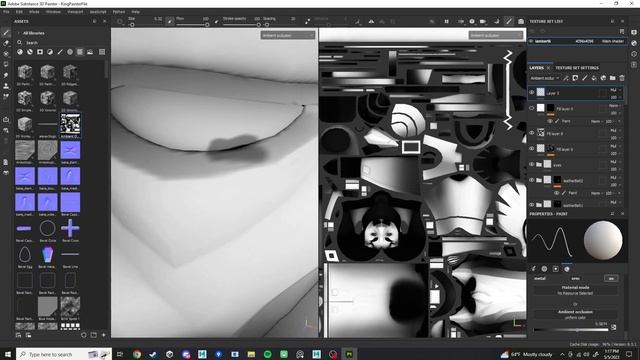Screen dimensions: 640x360
Task: Open first Paint effect blend mode dropdown
Action: click(597, 122)
